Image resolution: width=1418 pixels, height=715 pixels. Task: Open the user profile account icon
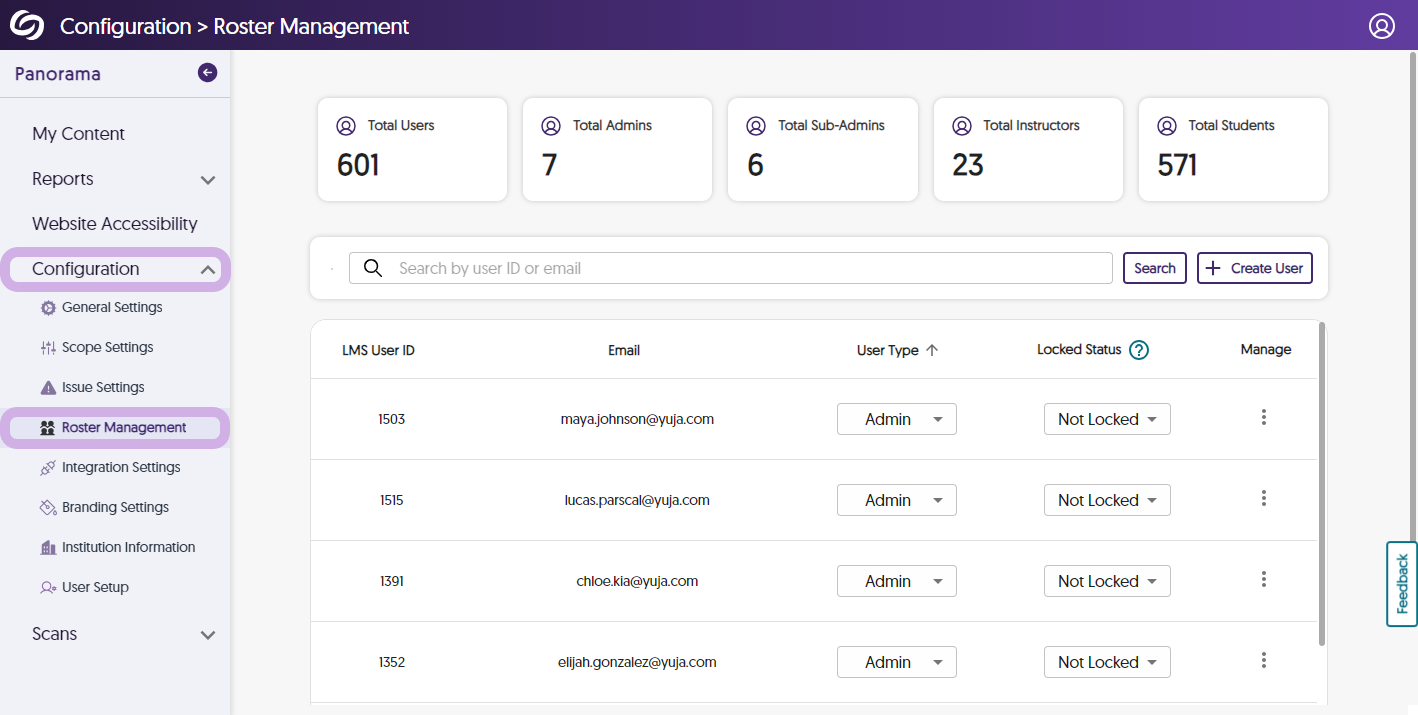[1381, 26]
